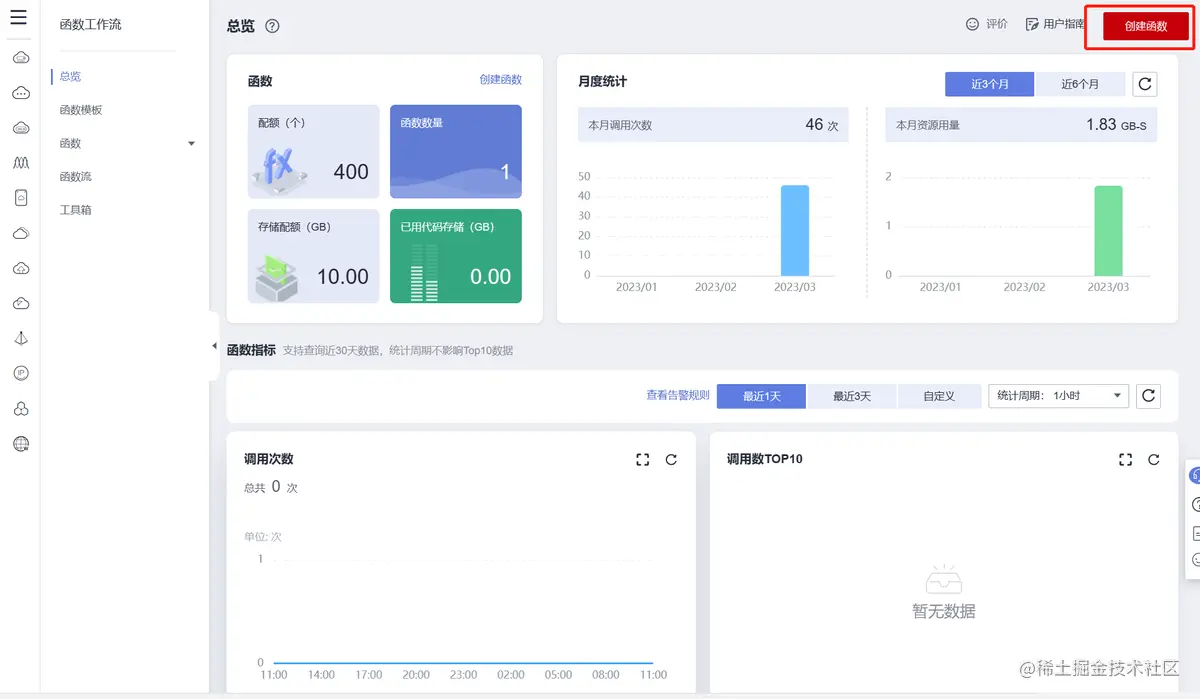Click the 本月资源用量 1.83 GB-S value

(x=1116, y=125)
